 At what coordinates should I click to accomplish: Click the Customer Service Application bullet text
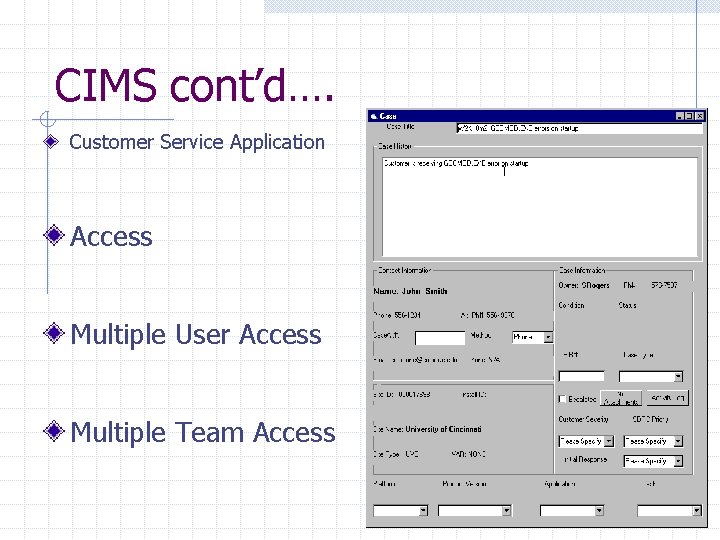pos(197,142)
